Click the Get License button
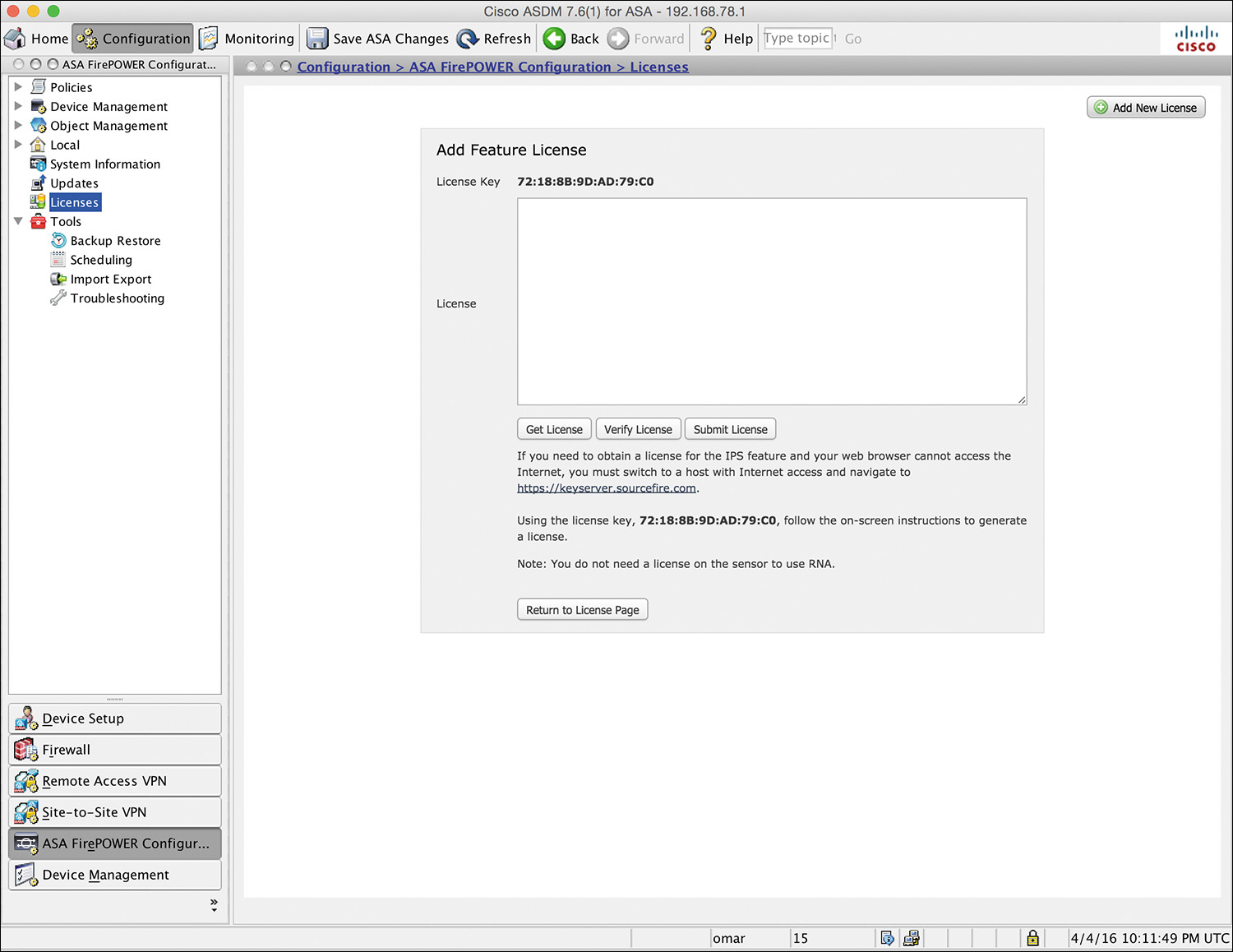The height and width of the screenshot is (952, 1233). (x=554, y=429)
